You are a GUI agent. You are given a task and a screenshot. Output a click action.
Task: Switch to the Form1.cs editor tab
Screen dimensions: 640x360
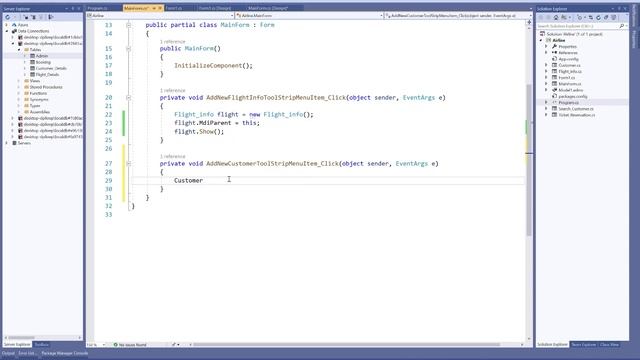(174, 8)
